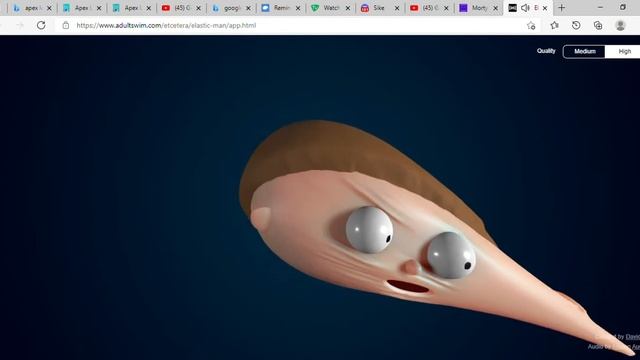640x360 pixels.
Task: Open the user profile avatar
Action: (620, 25)
